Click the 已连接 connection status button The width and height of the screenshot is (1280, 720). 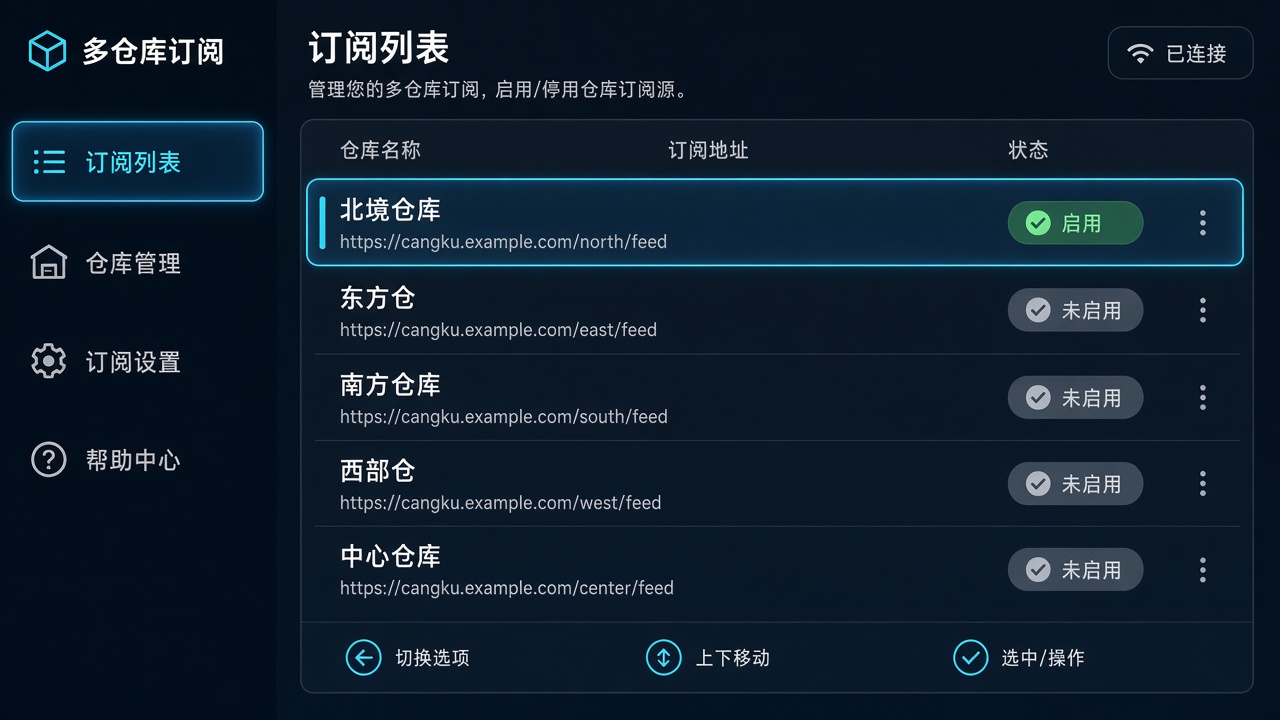tap(1180, 53)
